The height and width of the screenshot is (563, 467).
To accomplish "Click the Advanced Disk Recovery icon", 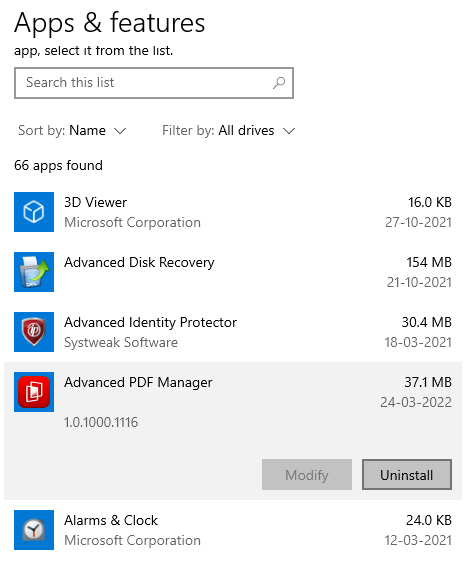I will (34, 272).
